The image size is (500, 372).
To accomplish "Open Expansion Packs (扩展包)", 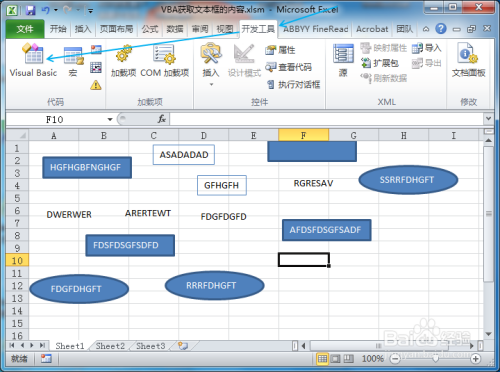I will pyautogui.click(x=380, y=63).
